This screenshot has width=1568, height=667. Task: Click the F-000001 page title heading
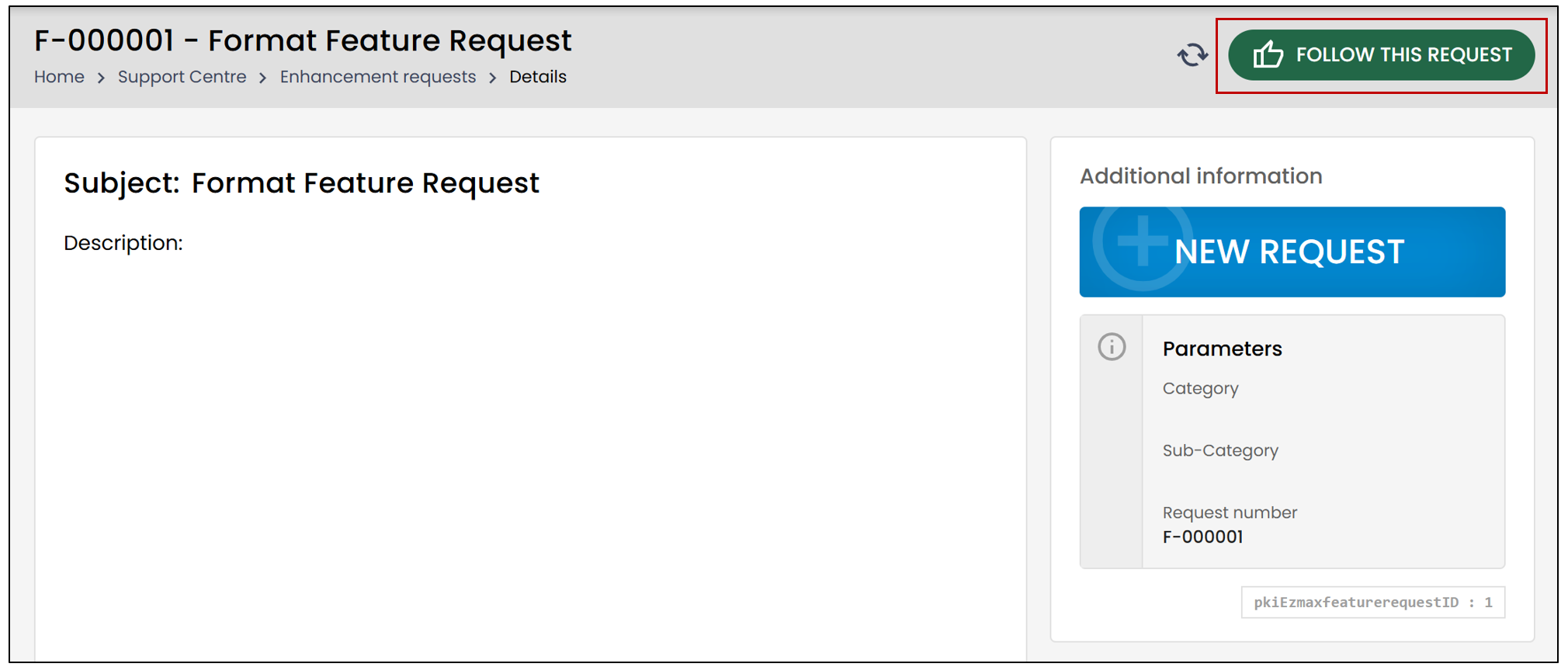[x=303, y=40]
